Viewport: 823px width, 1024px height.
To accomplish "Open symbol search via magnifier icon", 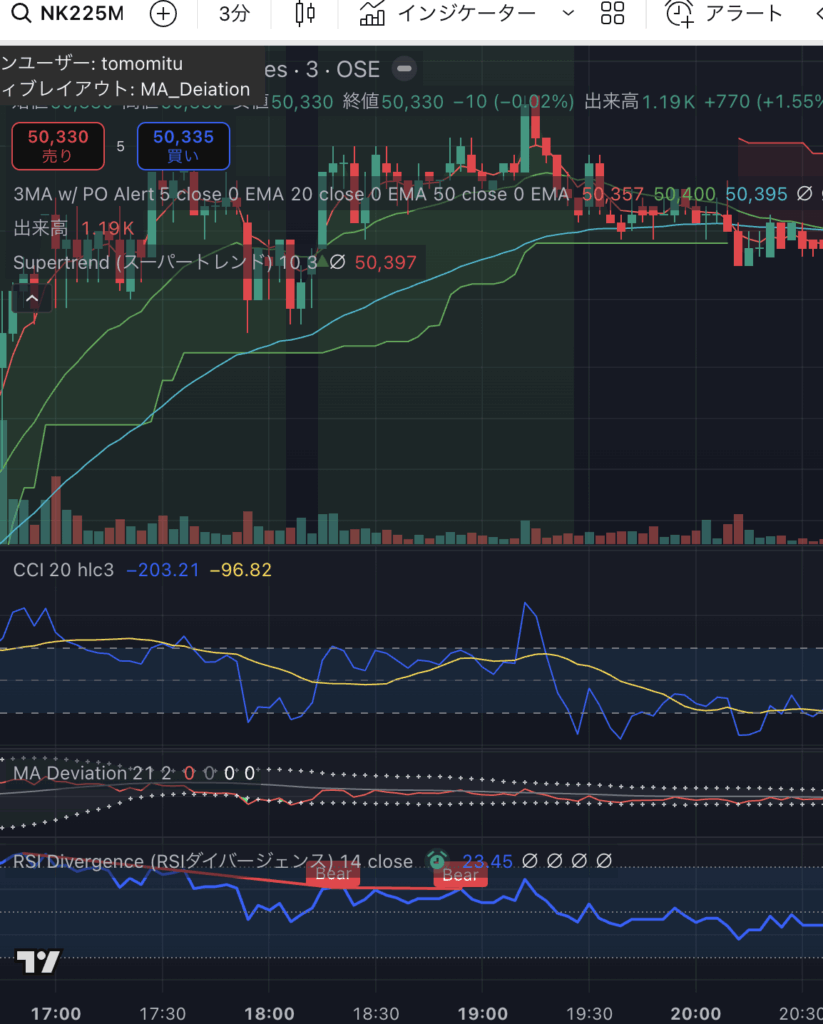I will tap(21, 14).
